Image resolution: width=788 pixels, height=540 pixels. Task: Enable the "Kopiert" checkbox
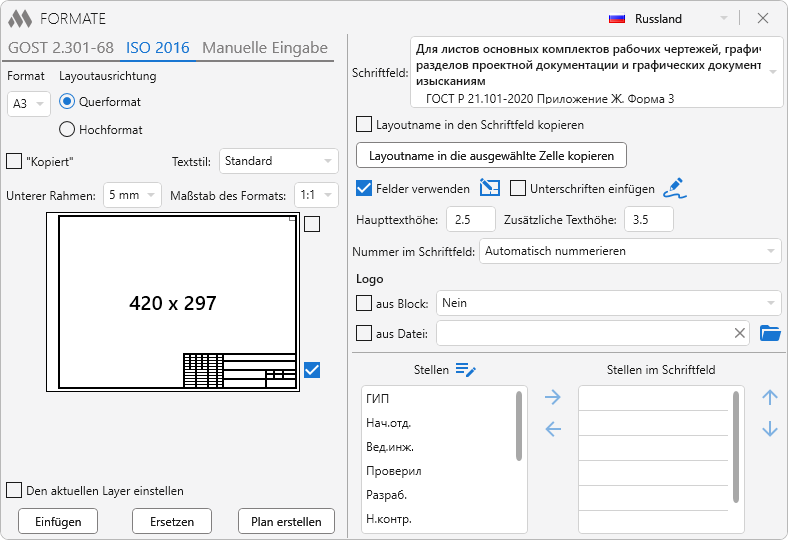coord(14,161)
